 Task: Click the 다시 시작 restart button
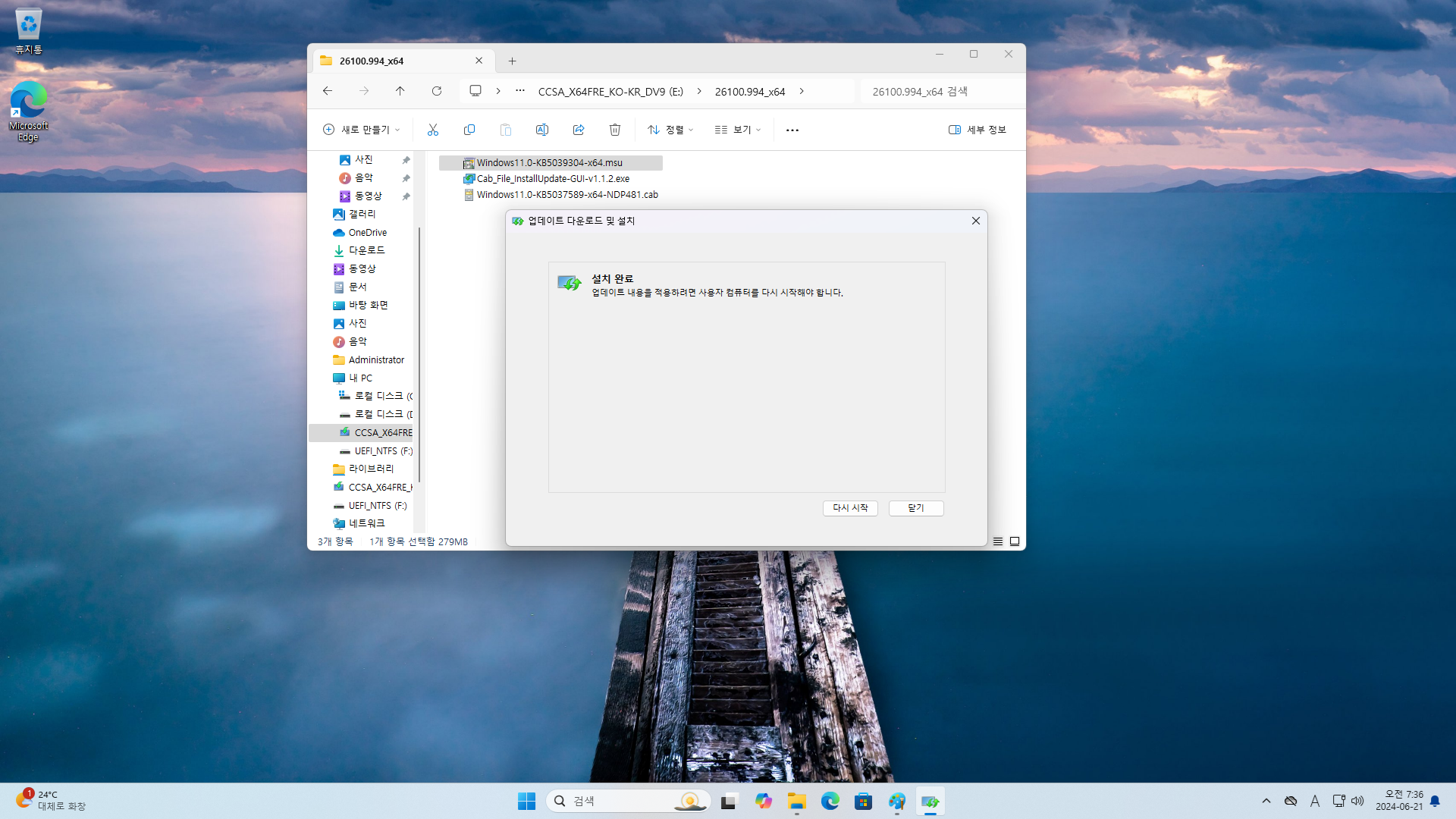pos(850,508)
